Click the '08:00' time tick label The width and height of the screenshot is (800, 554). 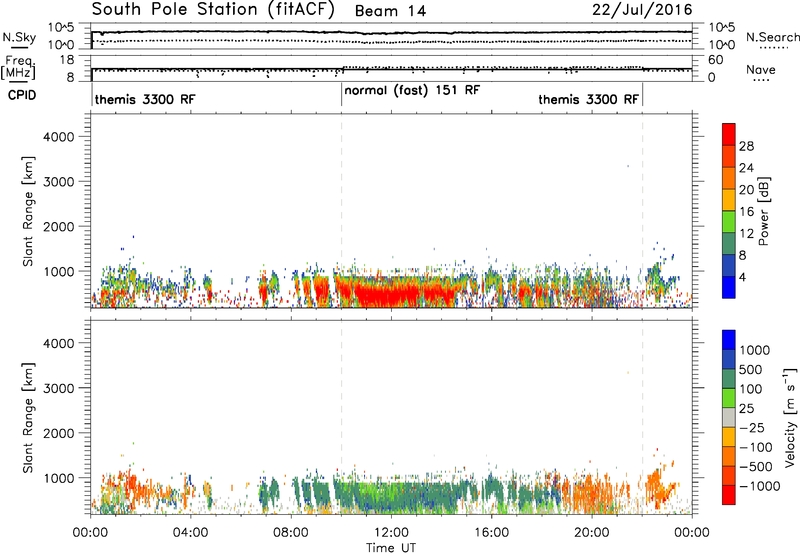click(290, 533)
